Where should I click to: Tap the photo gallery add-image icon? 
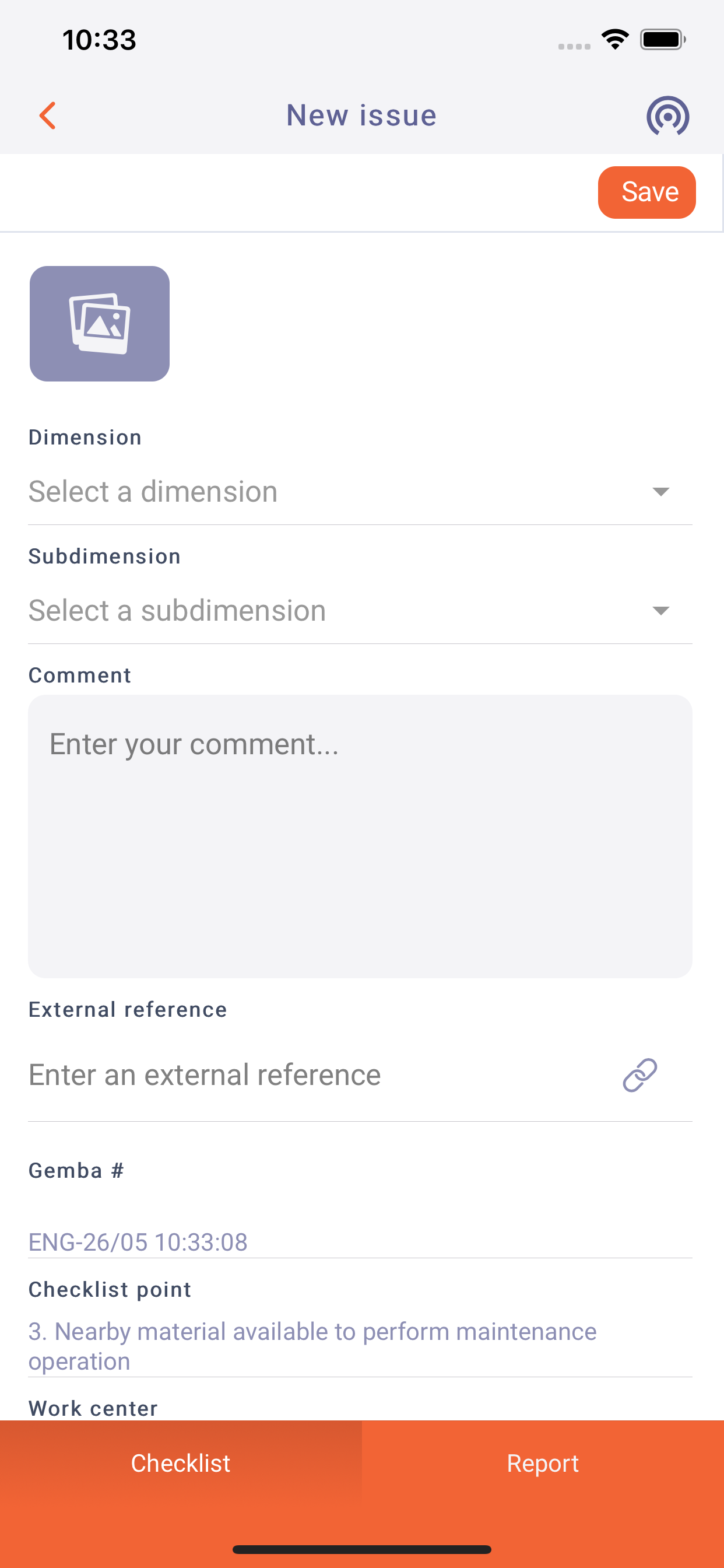point(100,324)
